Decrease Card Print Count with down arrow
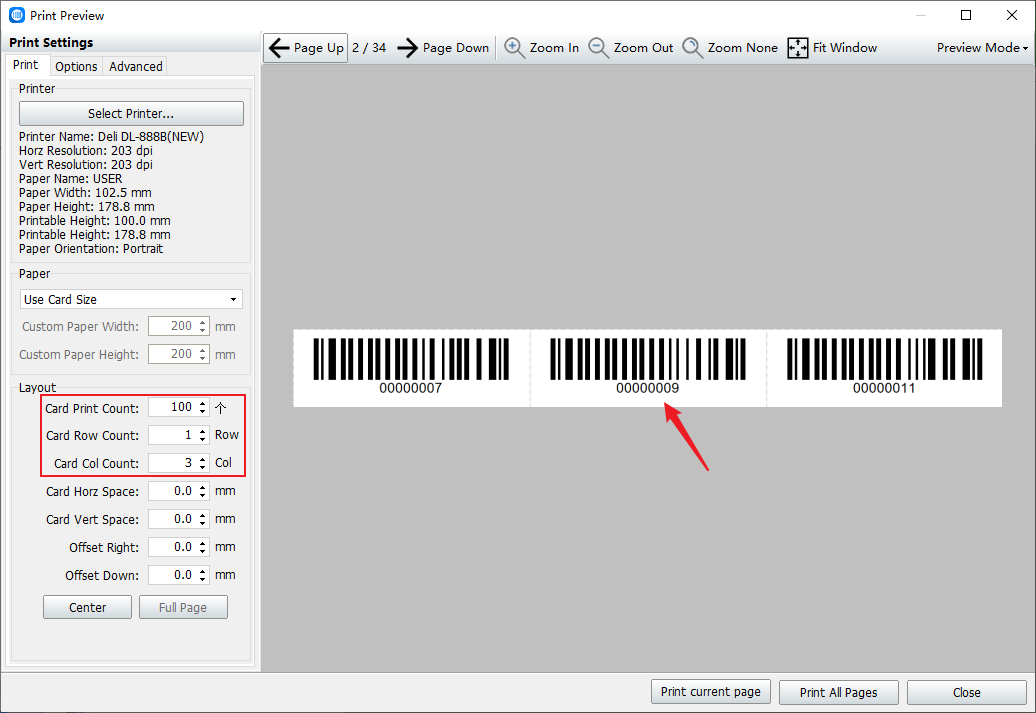 [203, 412]
